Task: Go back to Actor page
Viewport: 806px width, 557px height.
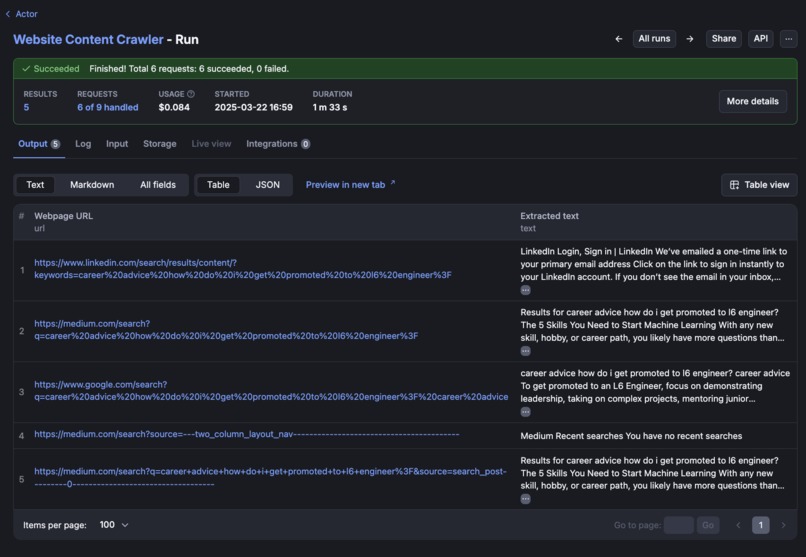Action: coord(22,14)
